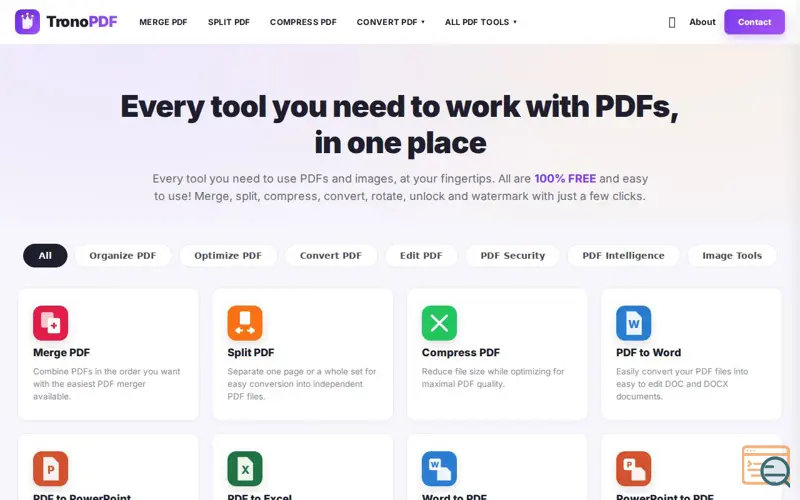Viewport: 800px width, 500px height.
Task: Click the 'Every tool you need' main heading
Action: coord(400,124)
